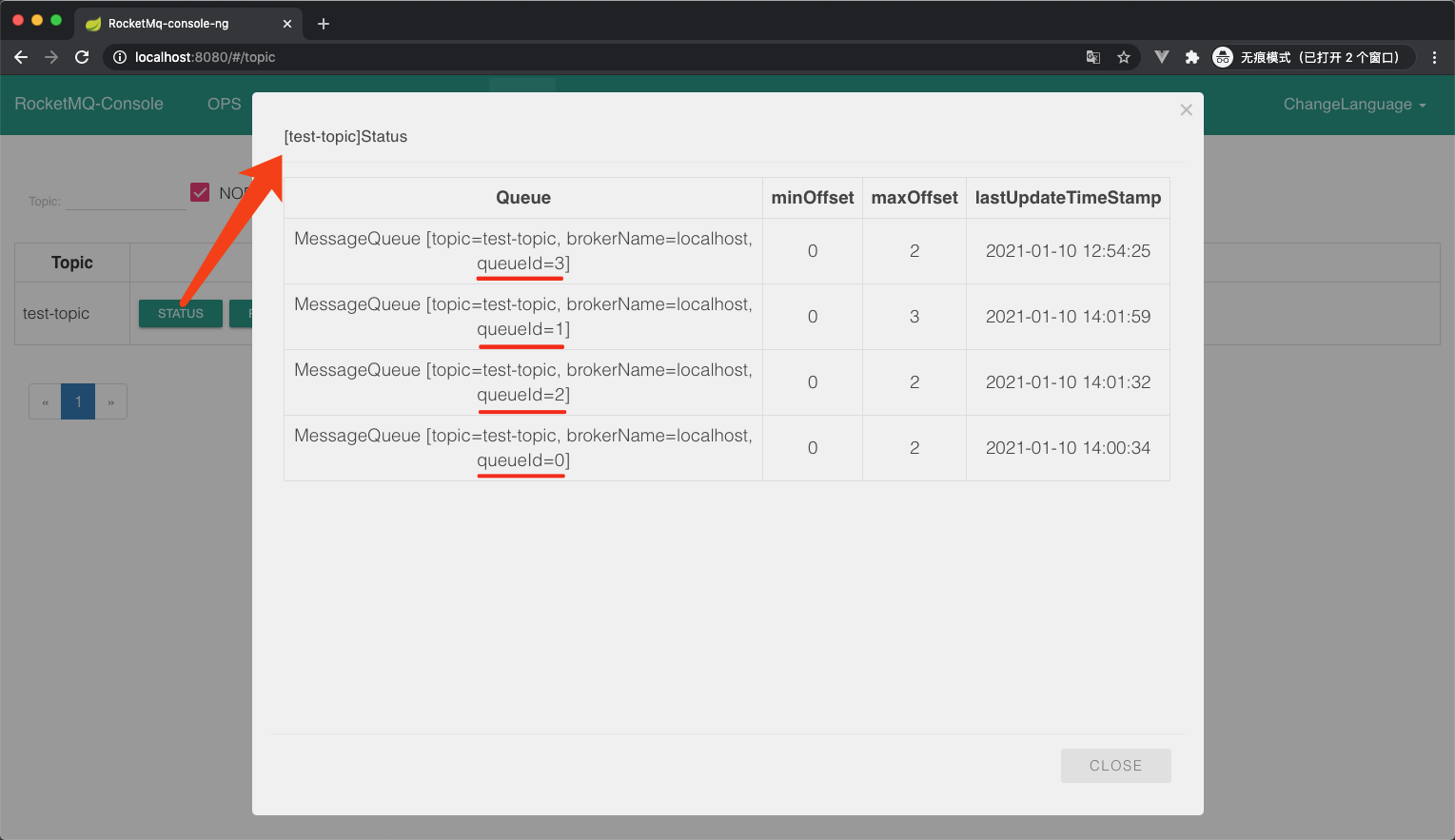The height and width of the screenshot is (840, 1455).
Task: Click the RocketMQ-Console brand link
Action: 89,105
